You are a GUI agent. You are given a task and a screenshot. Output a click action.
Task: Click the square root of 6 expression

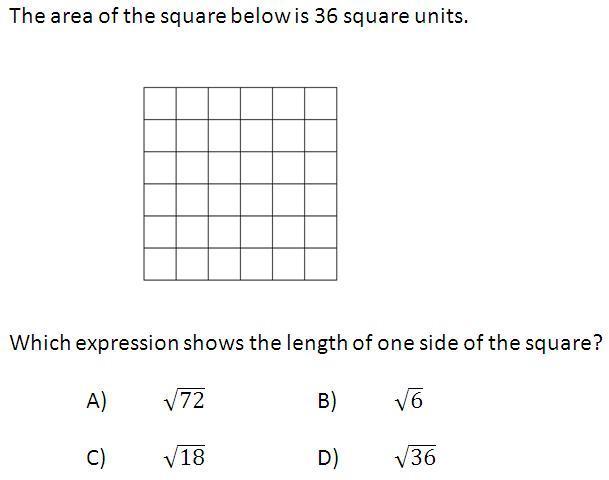tap(409, 400)
